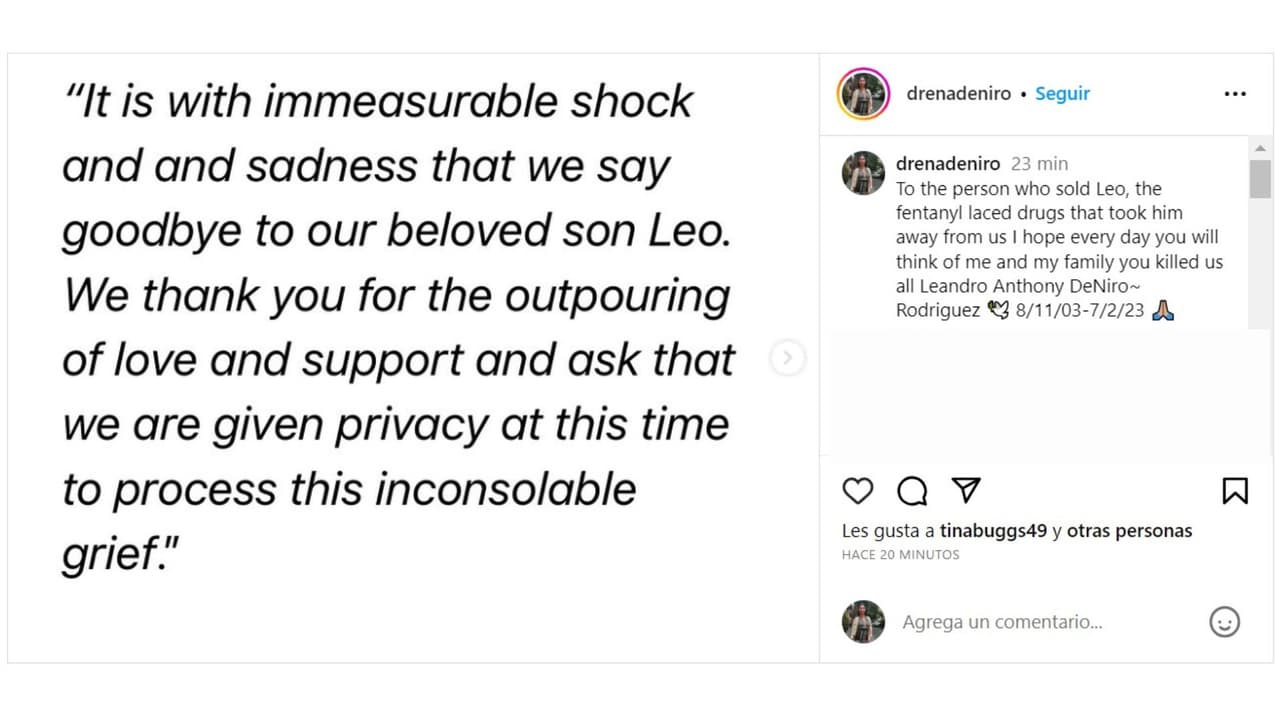Open comments via the speech bubble icon
This screenshot has height=720, width=1280.
(x=911, y=491)
